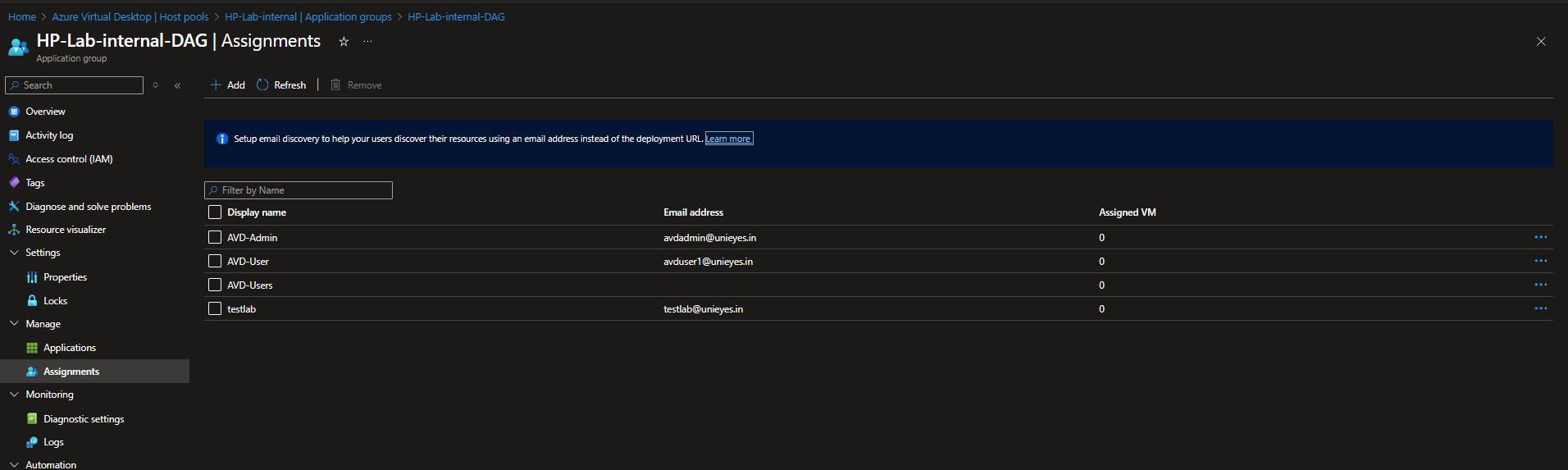Favorite this page with the star icon

click(x=344, y=42)
